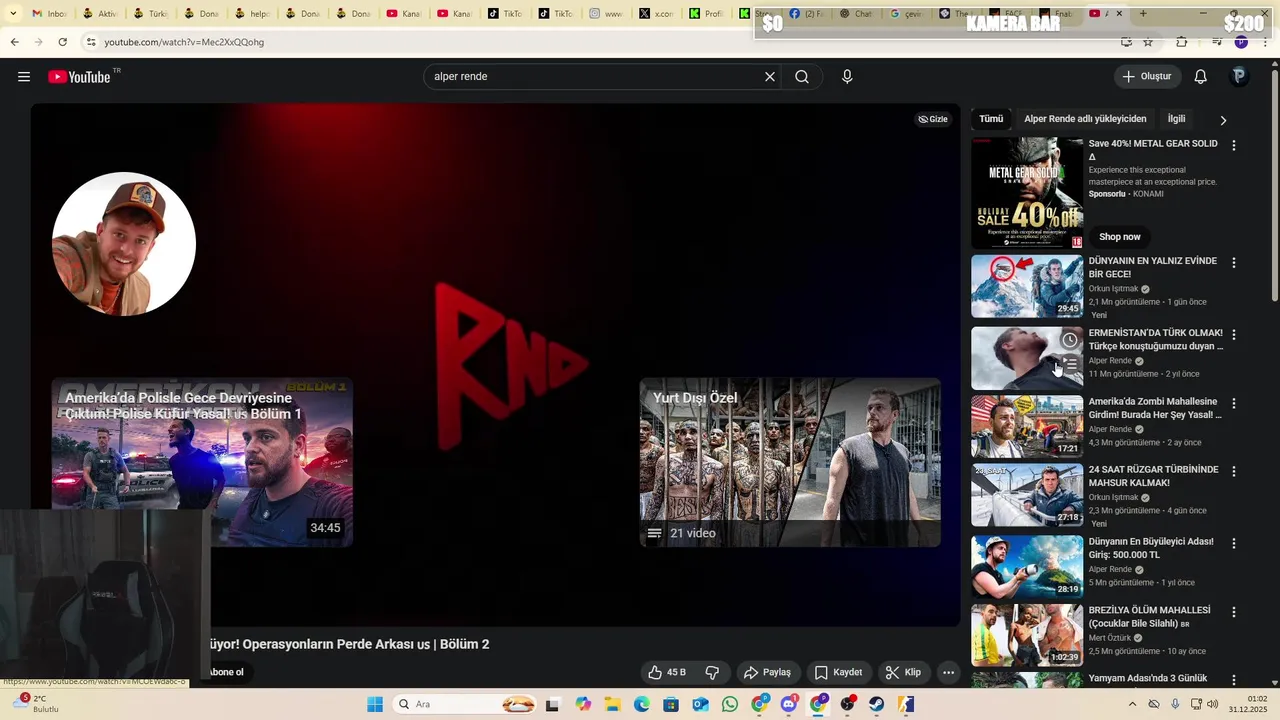The width and height of the screenshot is (1280, 720).
Task: Open the Metal Gear Solid ad thumbnail
Action: tap(1027, 193)
